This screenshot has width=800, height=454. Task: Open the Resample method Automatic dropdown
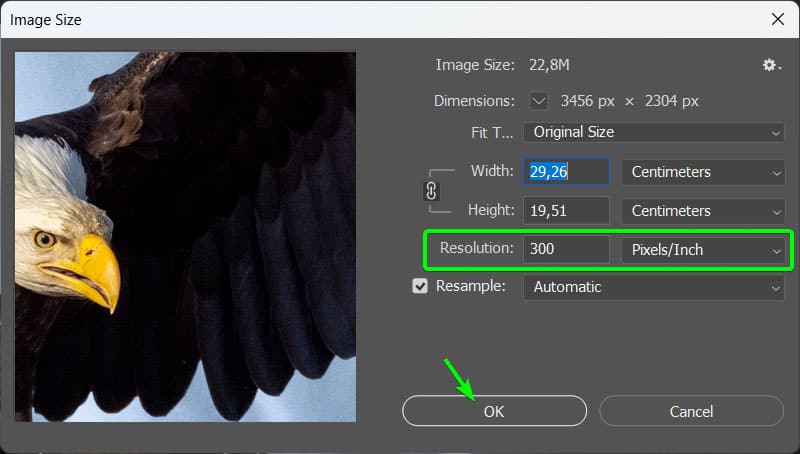click(654, 287)
